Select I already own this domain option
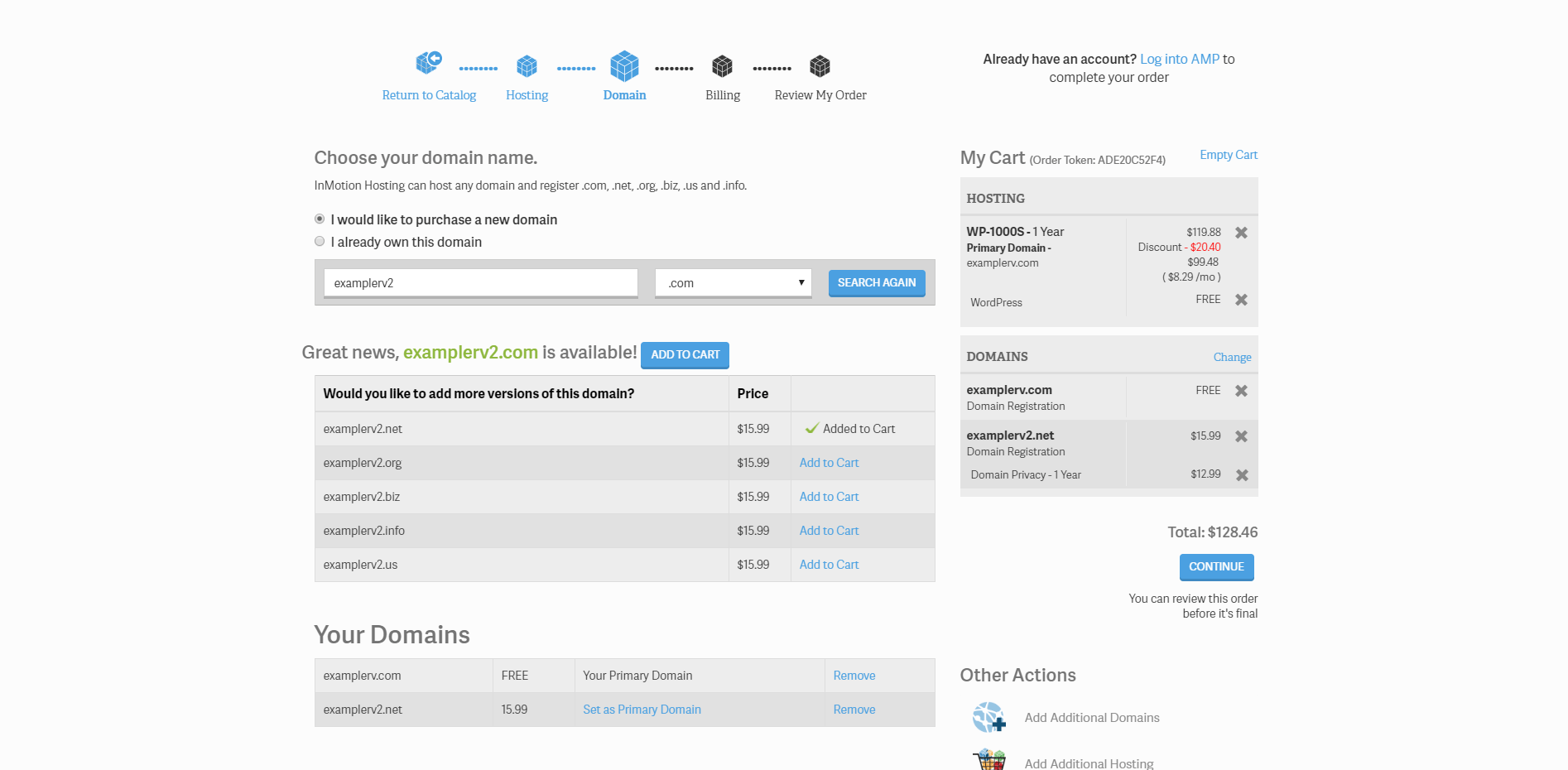Image resolution: width=1568 pixels, height=770 pixels. 320,242
